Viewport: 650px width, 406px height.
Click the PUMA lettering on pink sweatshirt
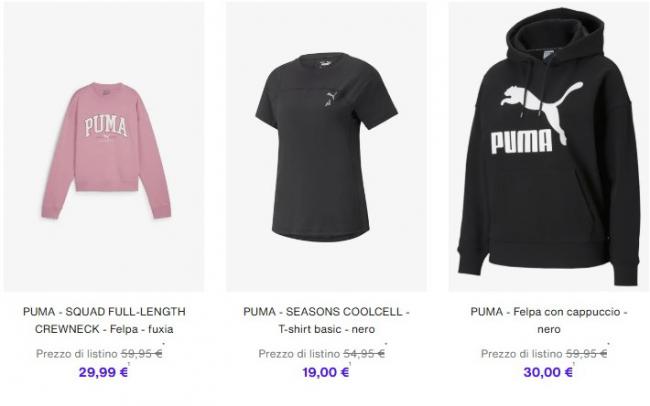click(106, 126)
